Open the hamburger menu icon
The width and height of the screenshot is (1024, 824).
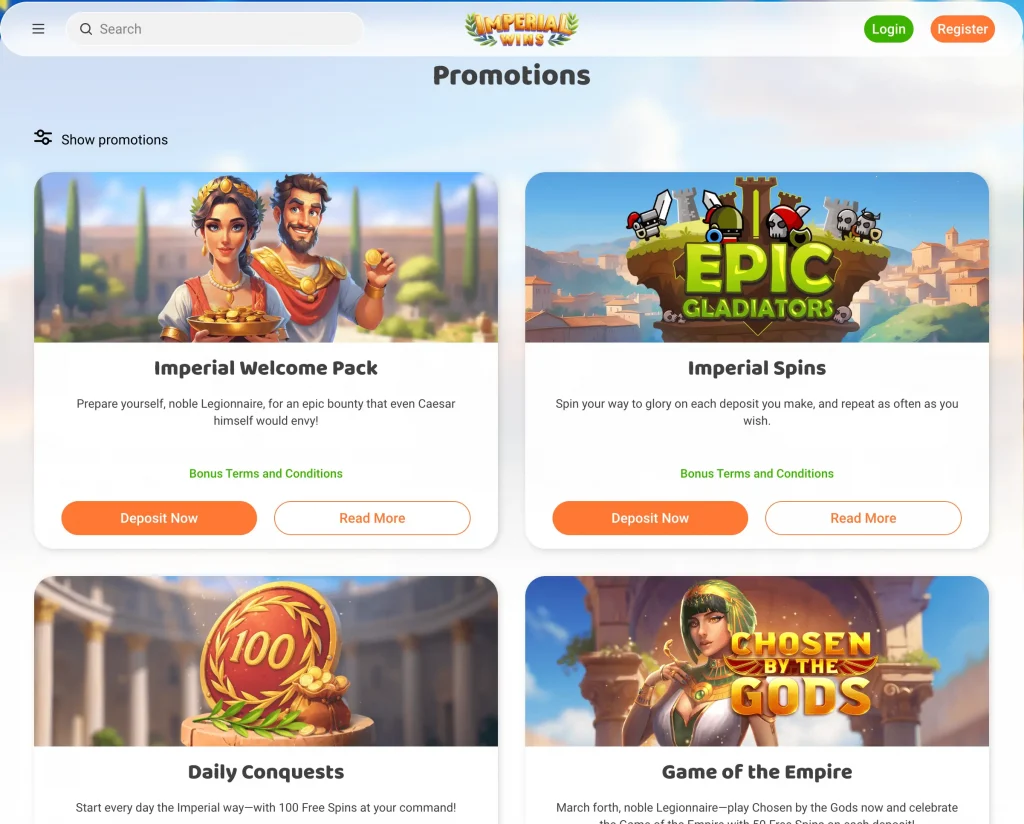coord(39,29)
